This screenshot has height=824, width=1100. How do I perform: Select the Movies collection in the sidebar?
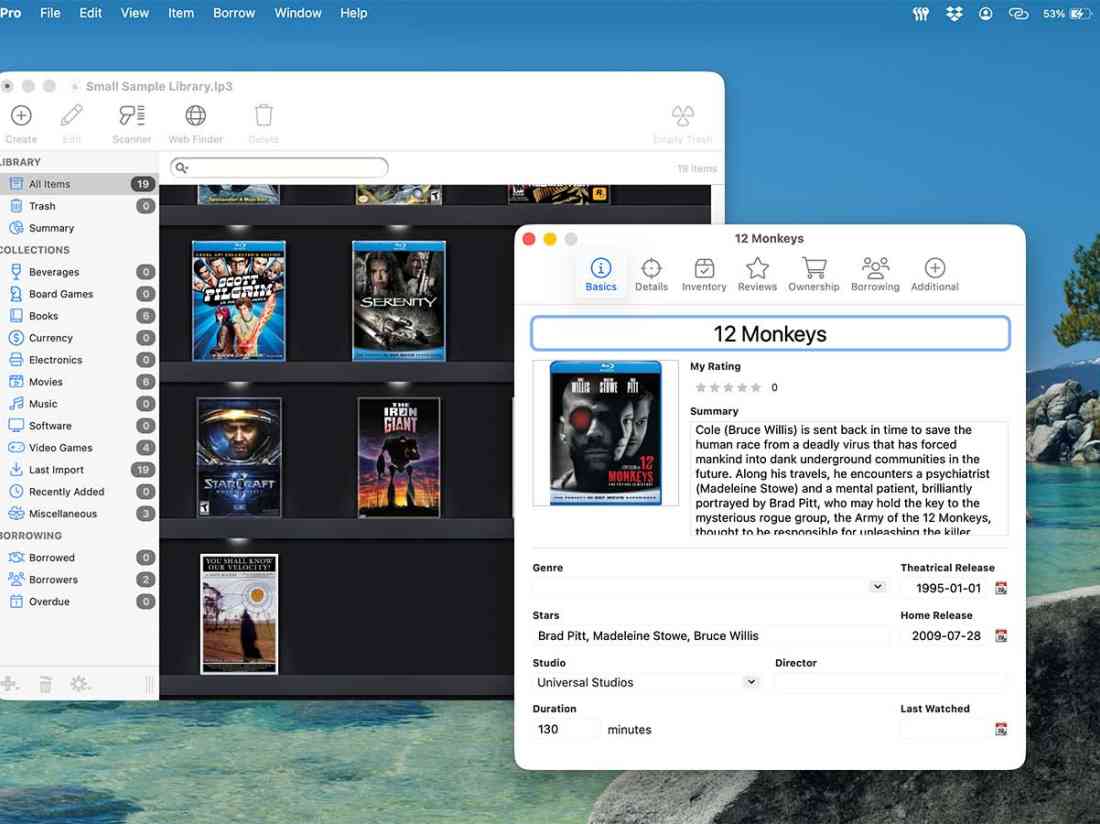tap(47, 381)
